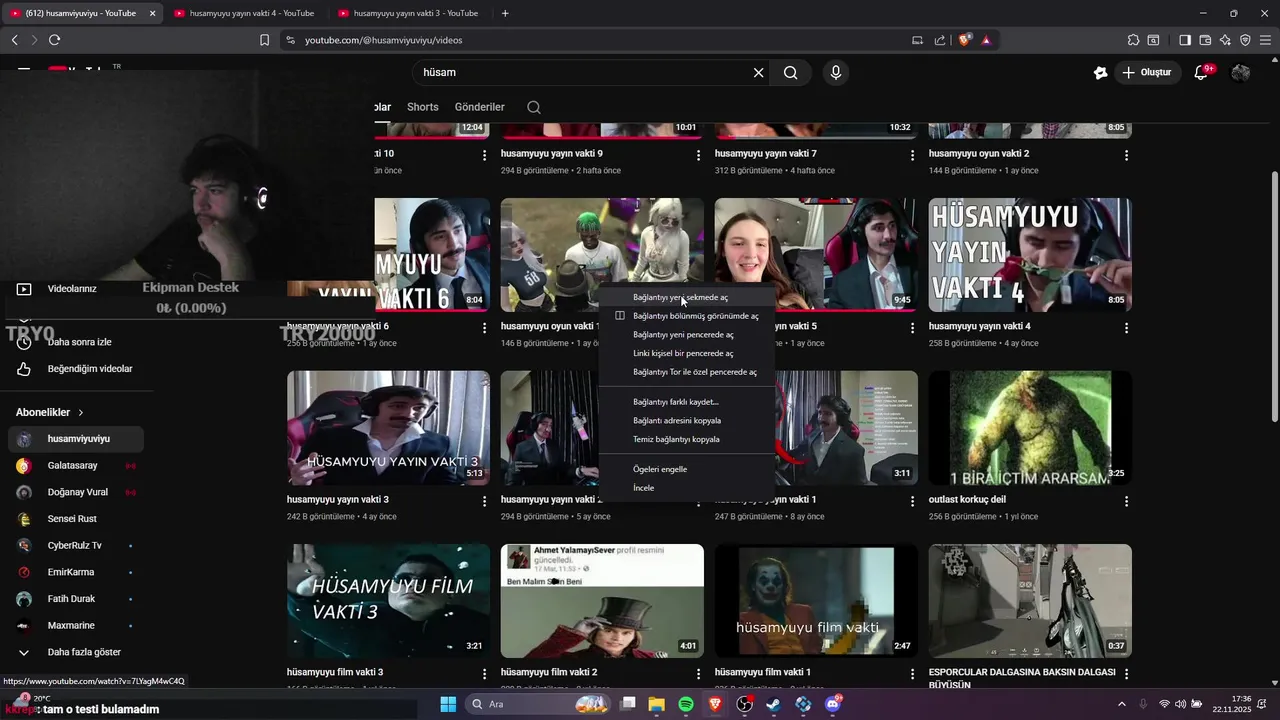Open options for husamyuyu yayın vakti 9
Viewport: 1280px width, 720px height.
(698, 156)
